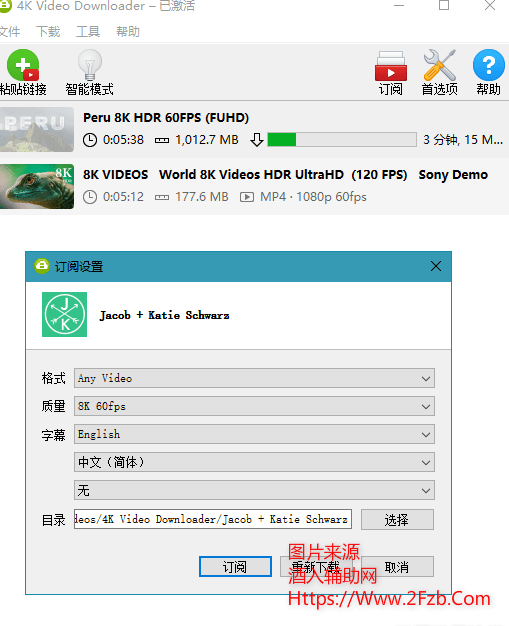Click the file size icon beside 177.6 MB
Viewport: 509px width, 626px height.
162,197
